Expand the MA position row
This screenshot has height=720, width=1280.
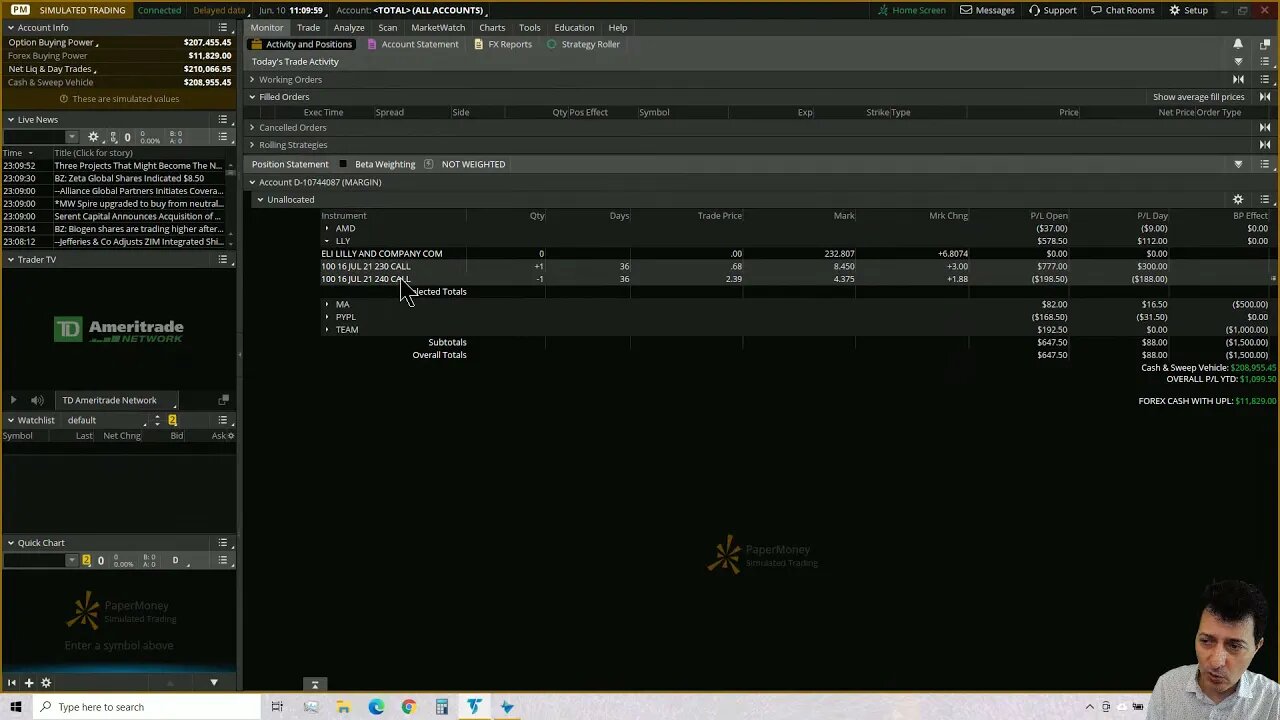tap(327, 305)
